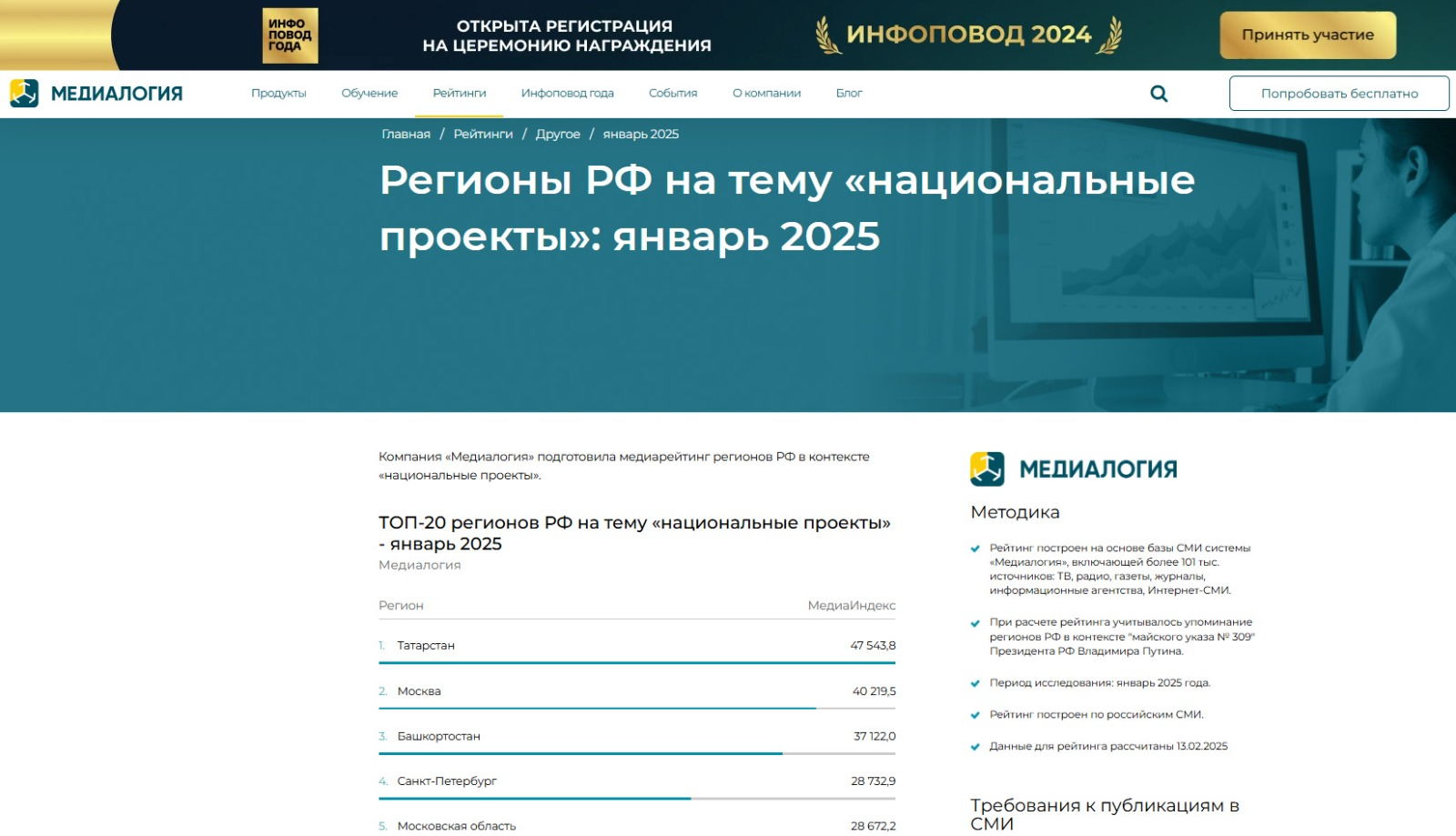
Task: Click the Инфоповод 2024 laurel banner title
Action: click(x=968, y=35)
